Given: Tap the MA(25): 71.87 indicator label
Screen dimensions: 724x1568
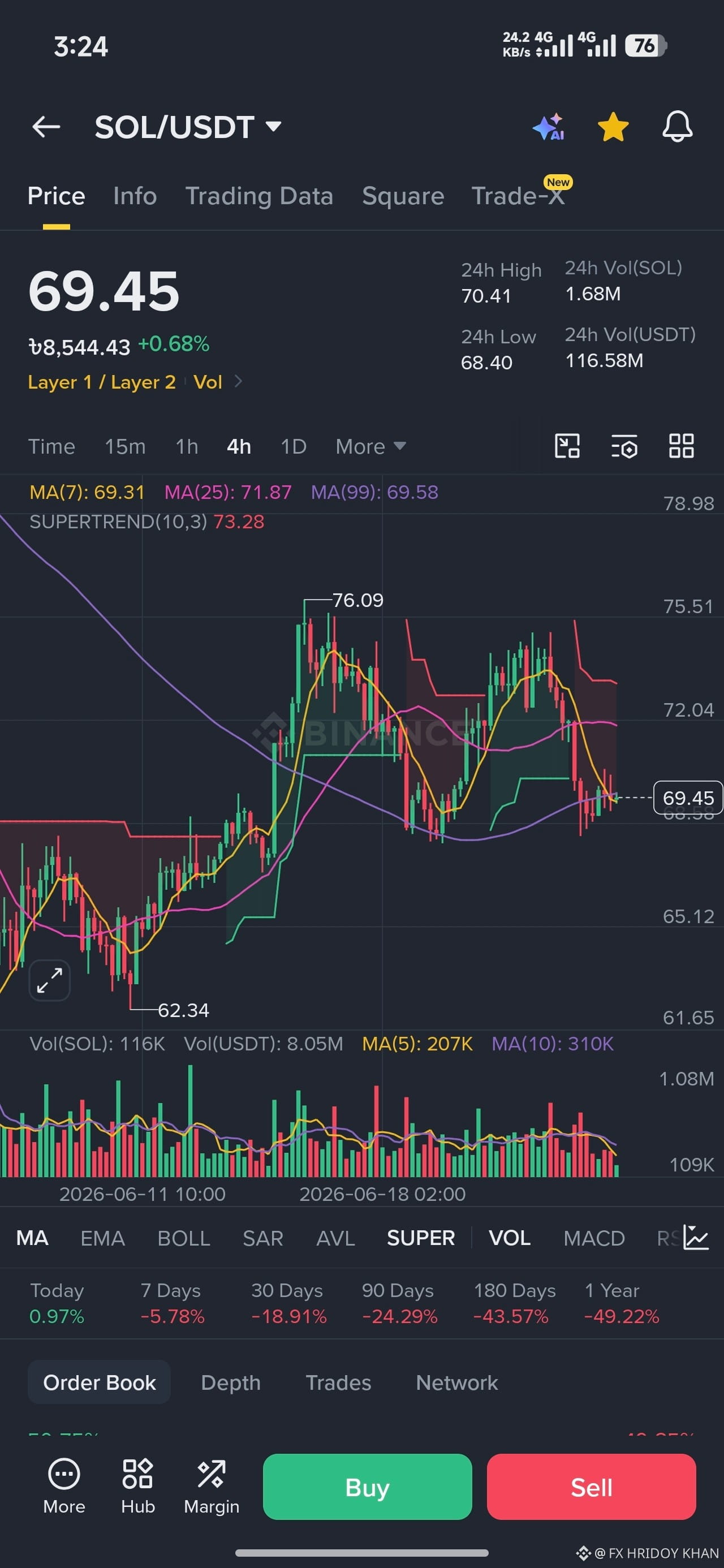Looking at the screenshot, I should click(x=229, y=492).
